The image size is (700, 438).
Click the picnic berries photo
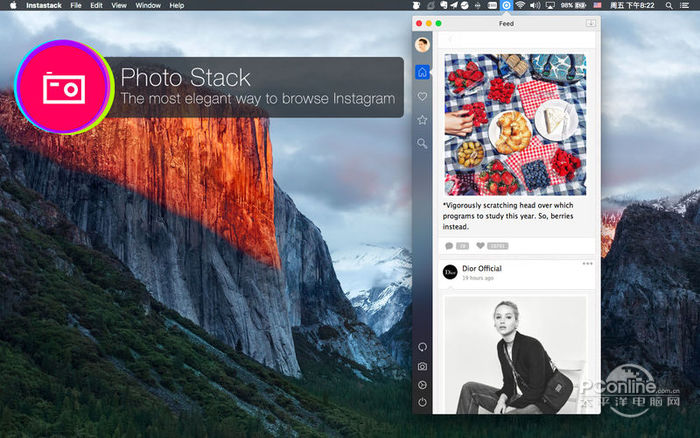pos(515,125)
